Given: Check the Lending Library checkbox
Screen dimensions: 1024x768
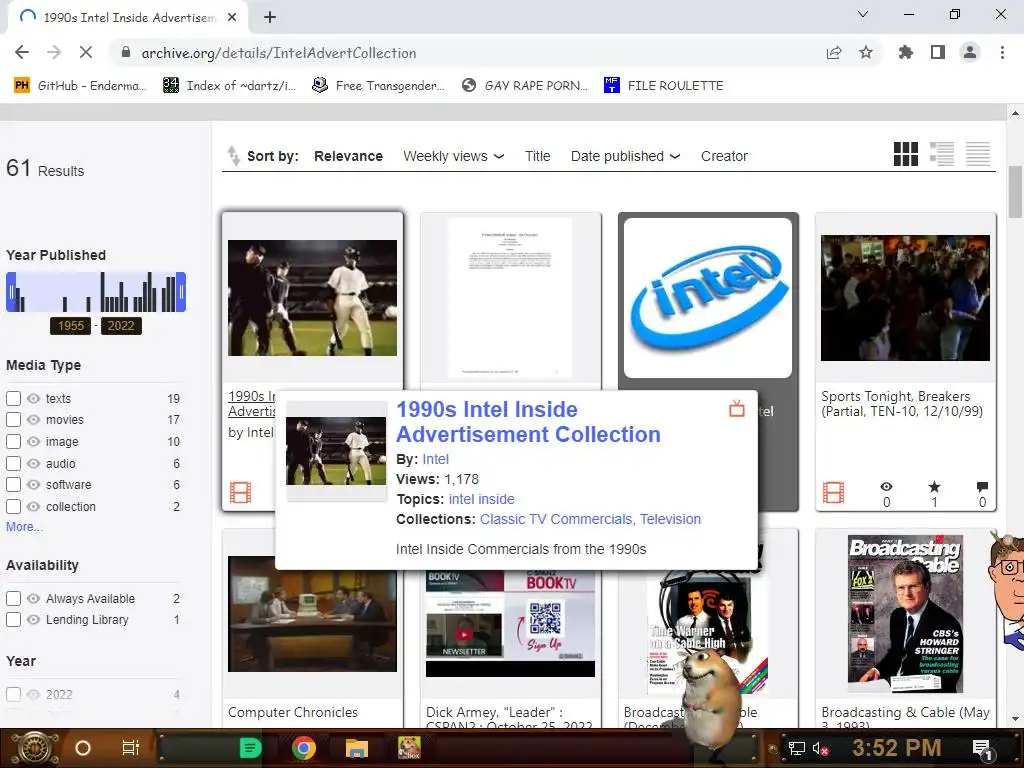Looking at the screenshot, I should tap(13, 619).
